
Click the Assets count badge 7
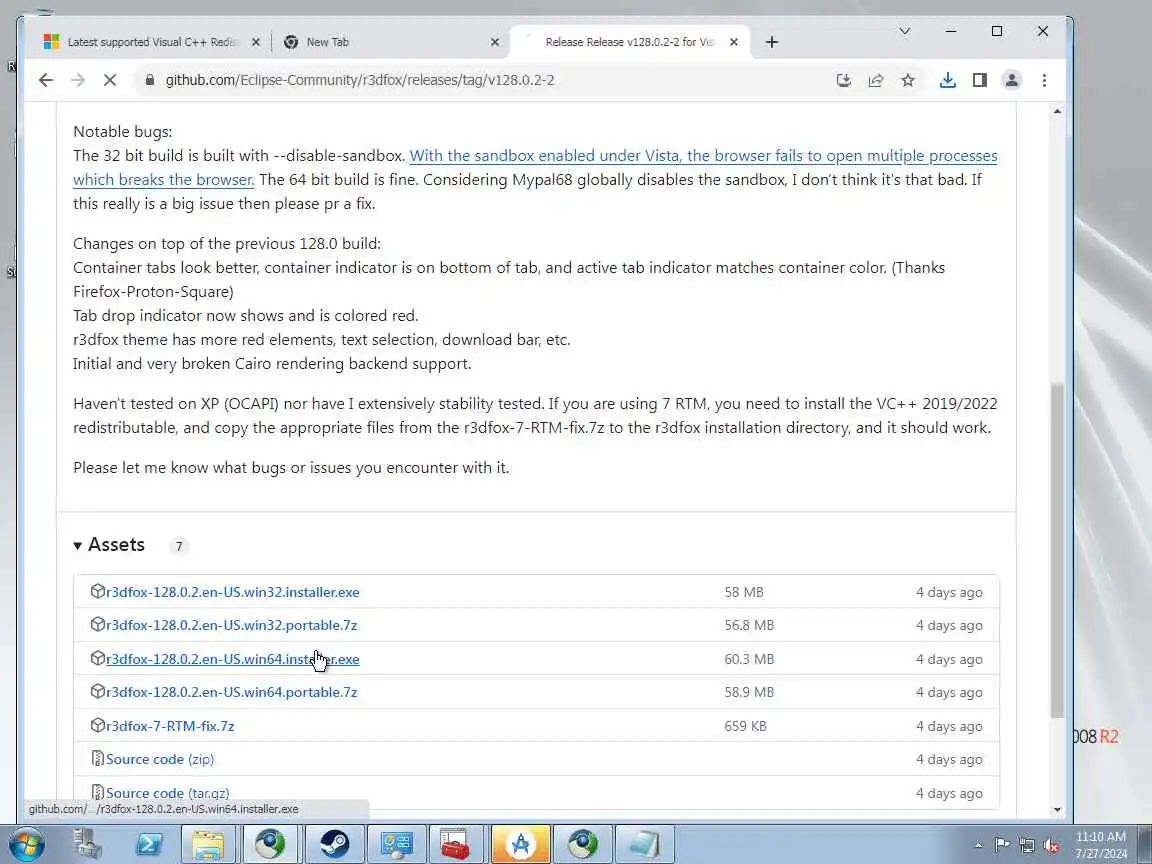[x=179, y=546]
